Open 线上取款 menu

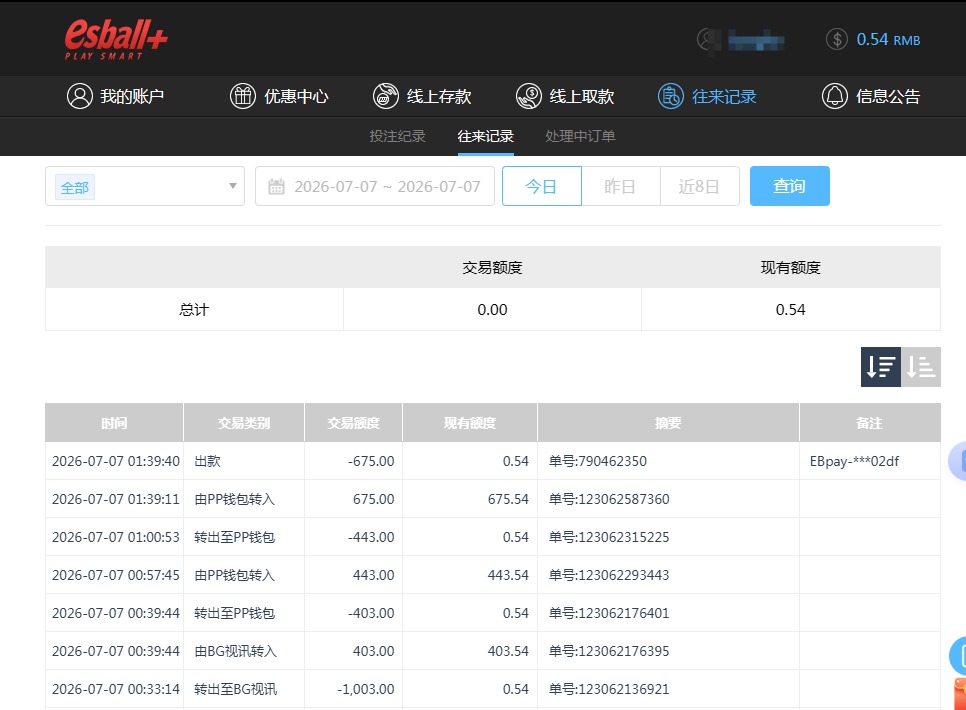[582, 96]
